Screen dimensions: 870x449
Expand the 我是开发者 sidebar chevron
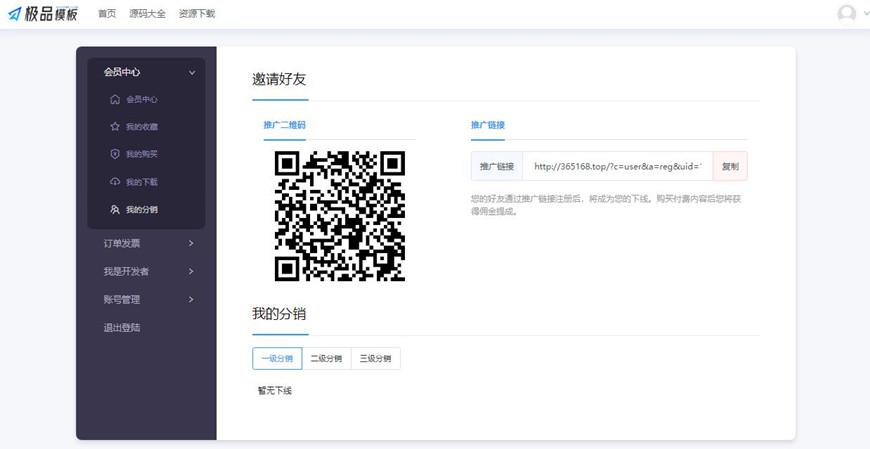click(191, 271)
